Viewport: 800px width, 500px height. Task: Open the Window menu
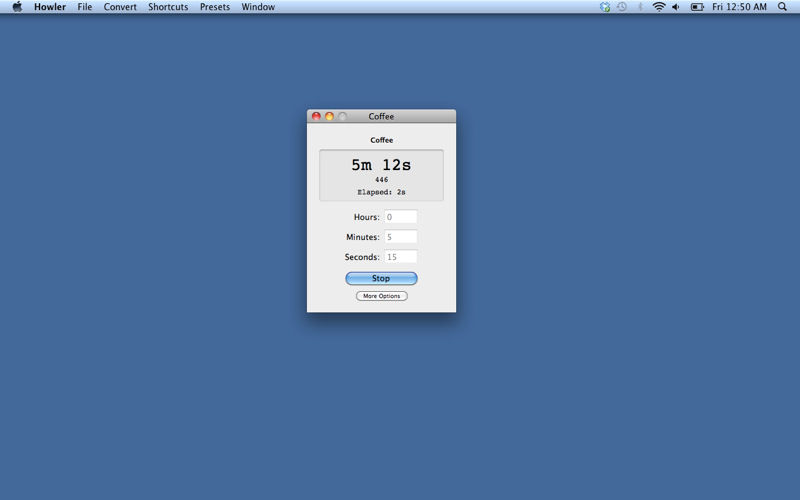click(x=258, y=7)
